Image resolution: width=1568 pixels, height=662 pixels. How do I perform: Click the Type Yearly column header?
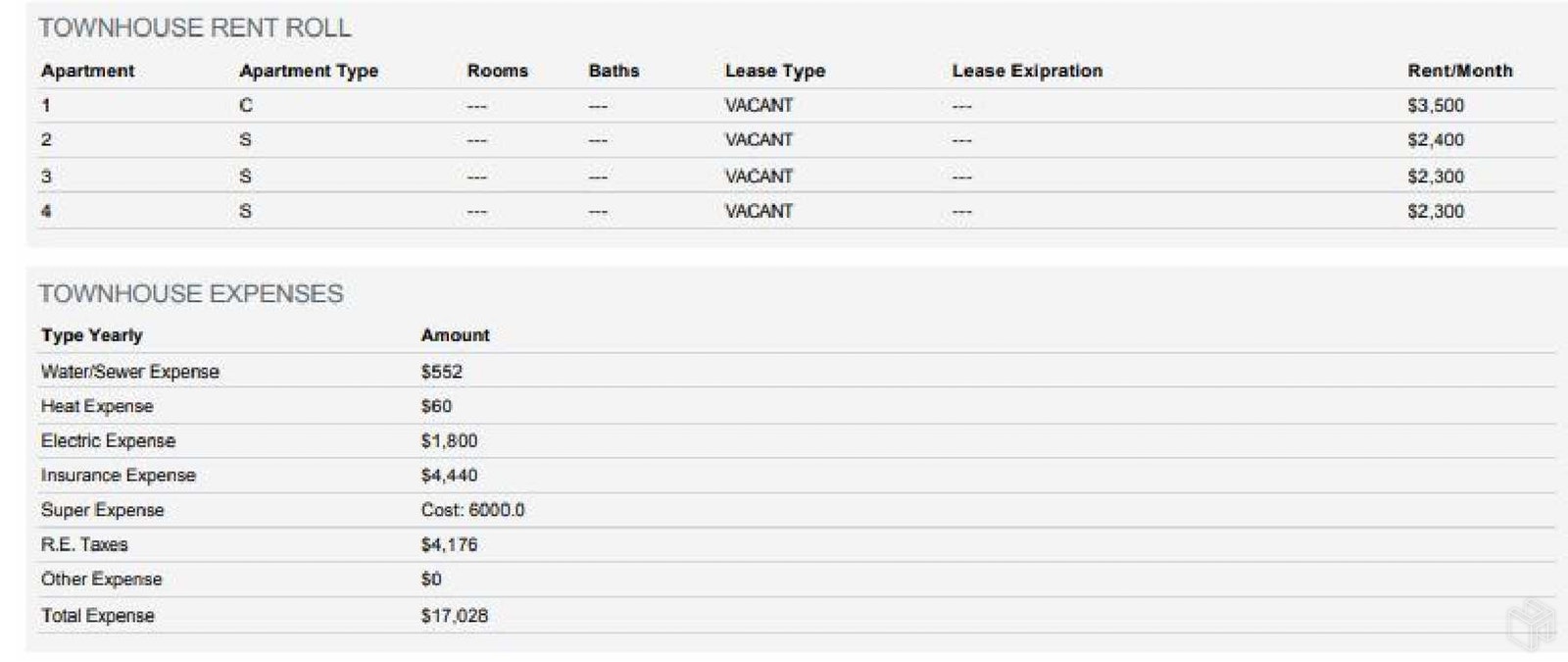click(91, 335)
